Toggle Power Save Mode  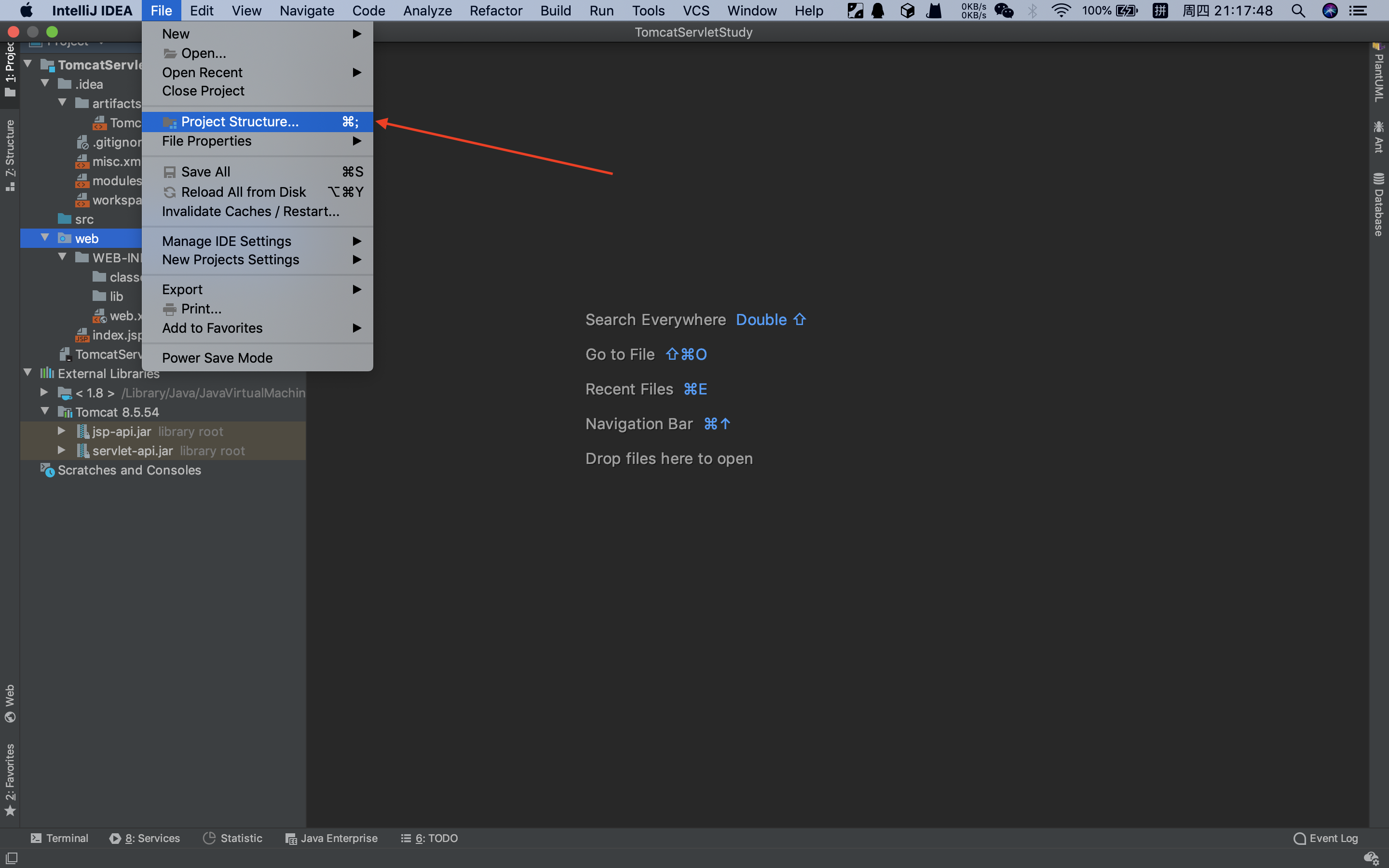pyautogui.click(x=217, y=358)
